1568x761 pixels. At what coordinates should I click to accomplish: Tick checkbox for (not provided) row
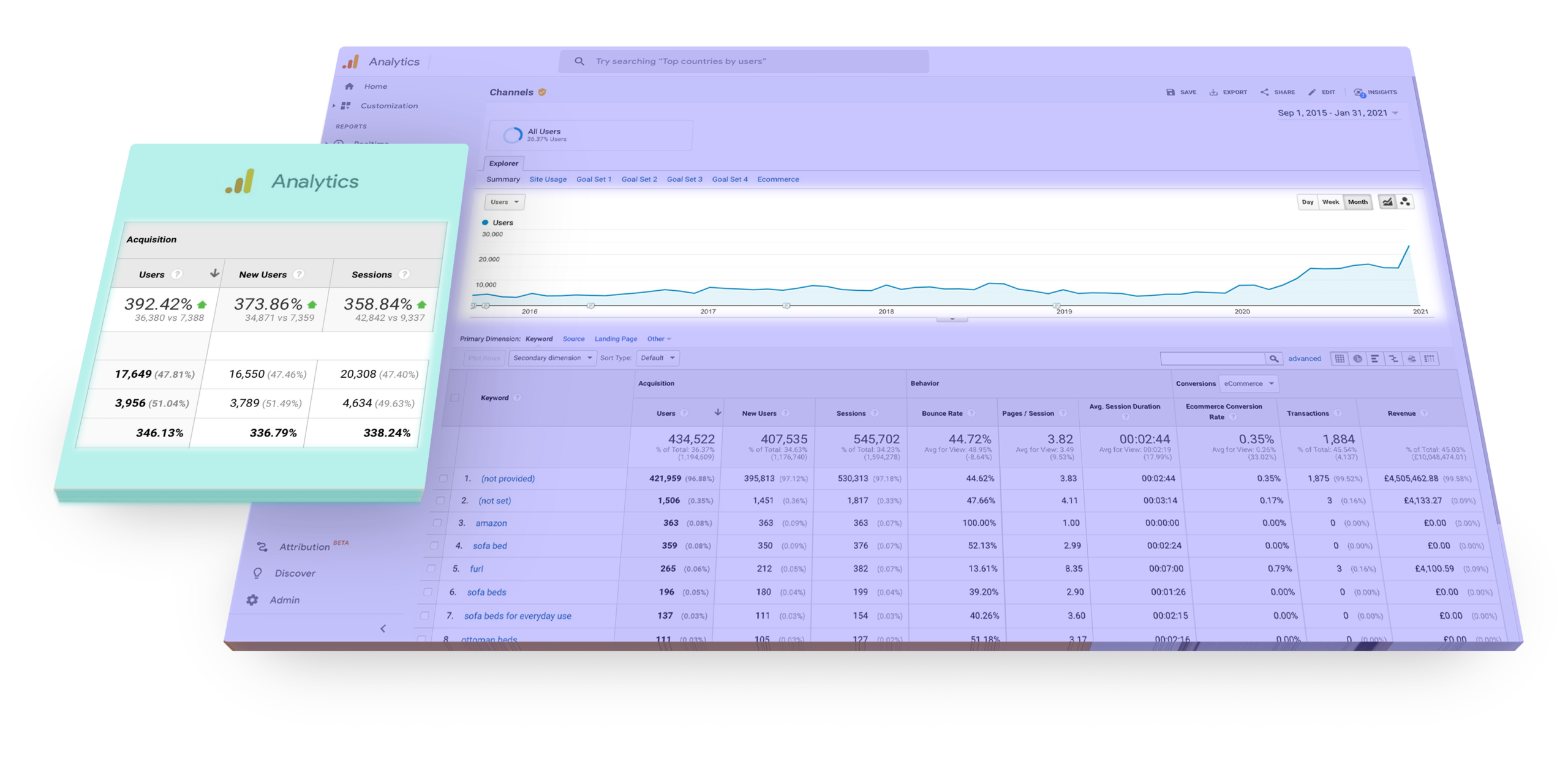pos(443,478)
